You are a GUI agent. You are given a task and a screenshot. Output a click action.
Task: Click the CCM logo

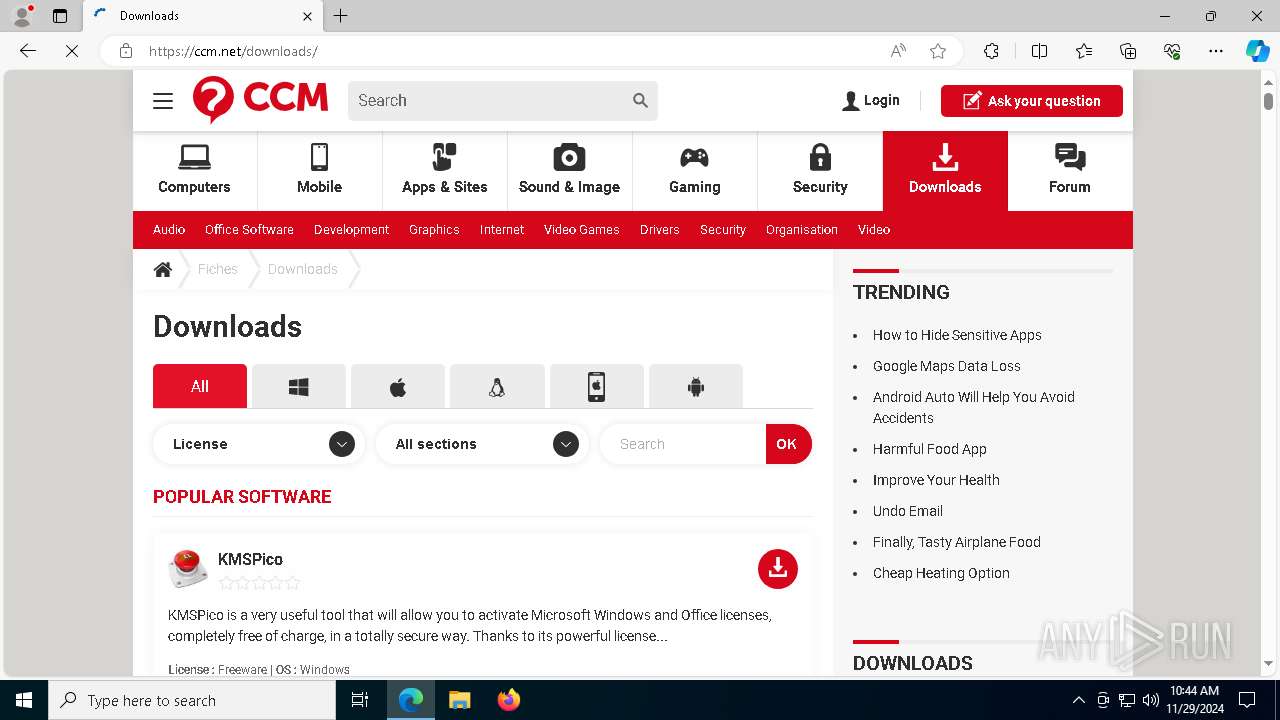(260, 100)
